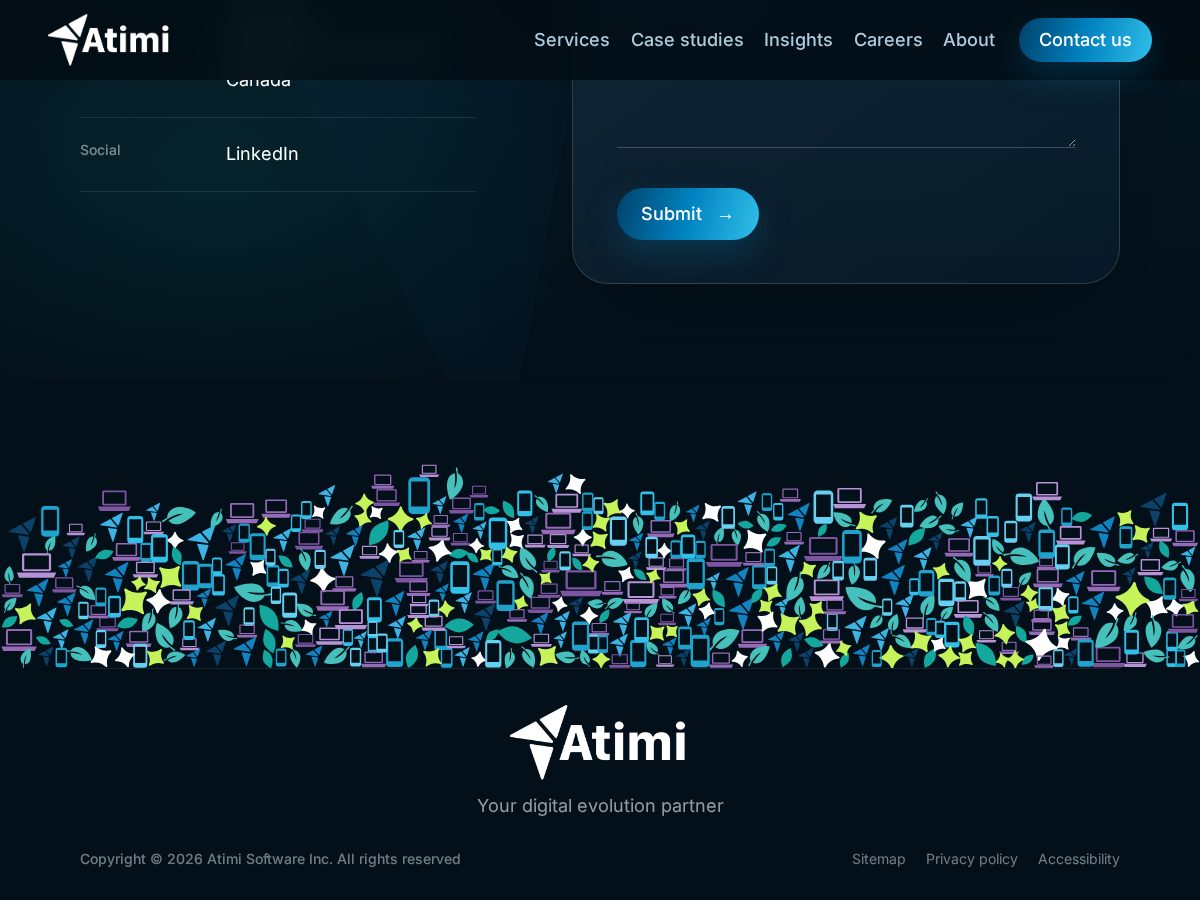Click the 'Social' label
Viewport: 1200px width, 900px height.
tap(100, 150)
